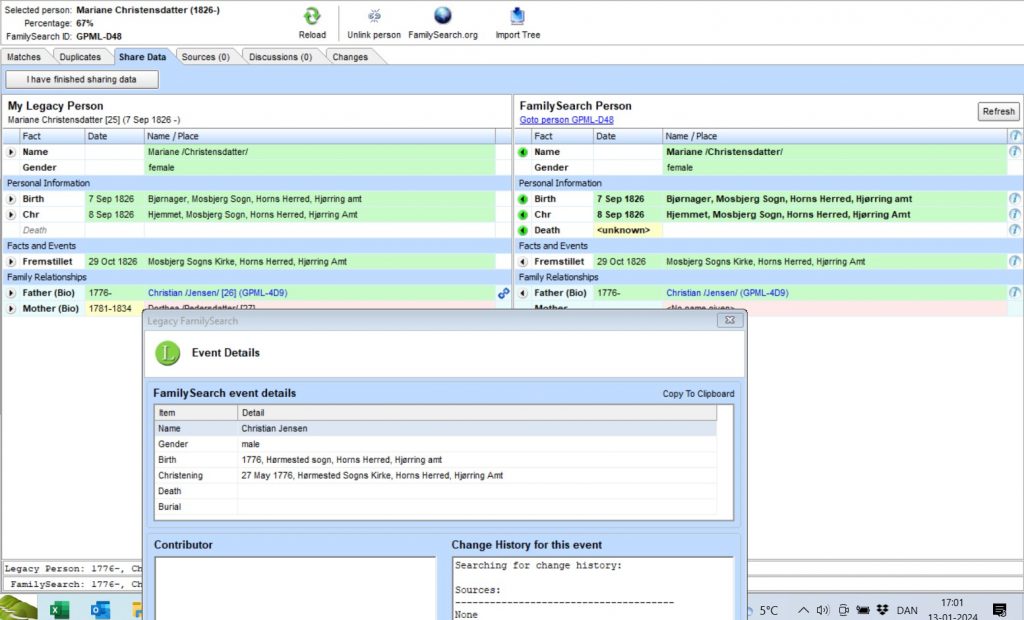Click the link icon on Father (Bio) row
The height and width of the screenshot is (620, 1024).
[x=504, y=293]
